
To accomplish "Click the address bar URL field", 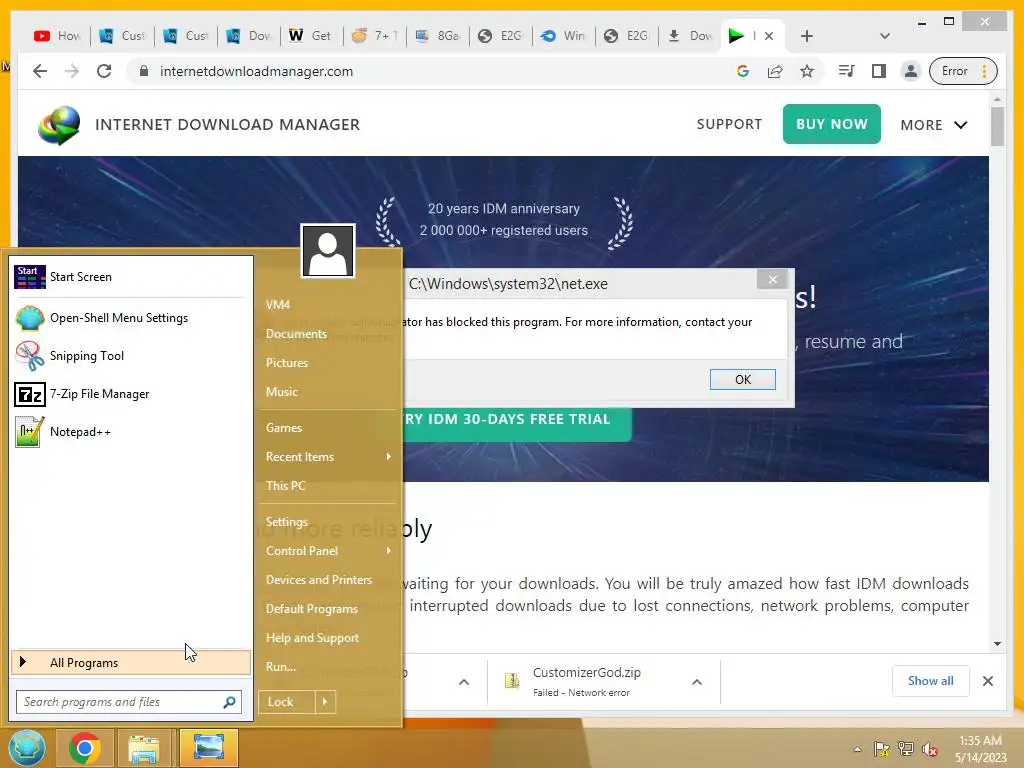I will click(431, 71).
